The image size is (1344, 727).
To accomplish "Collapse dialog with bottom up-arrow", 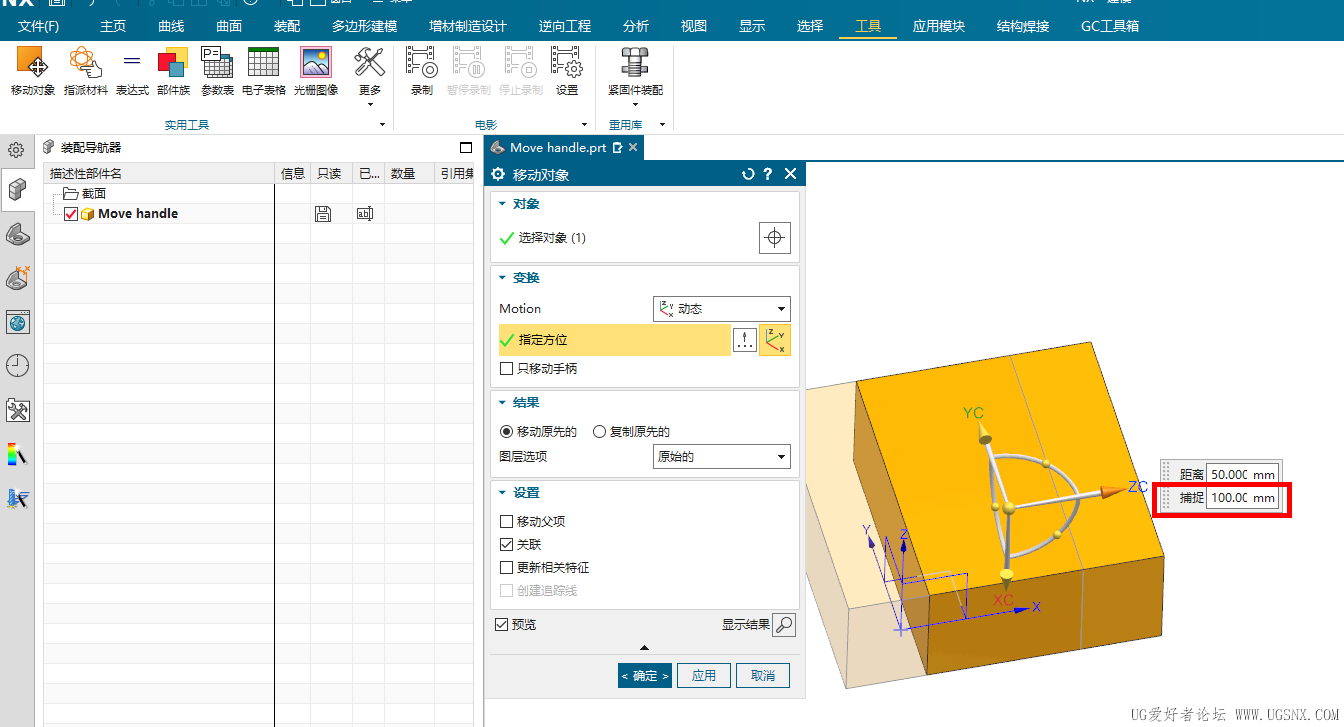I will pyautogui.click(x=644, y=648).
